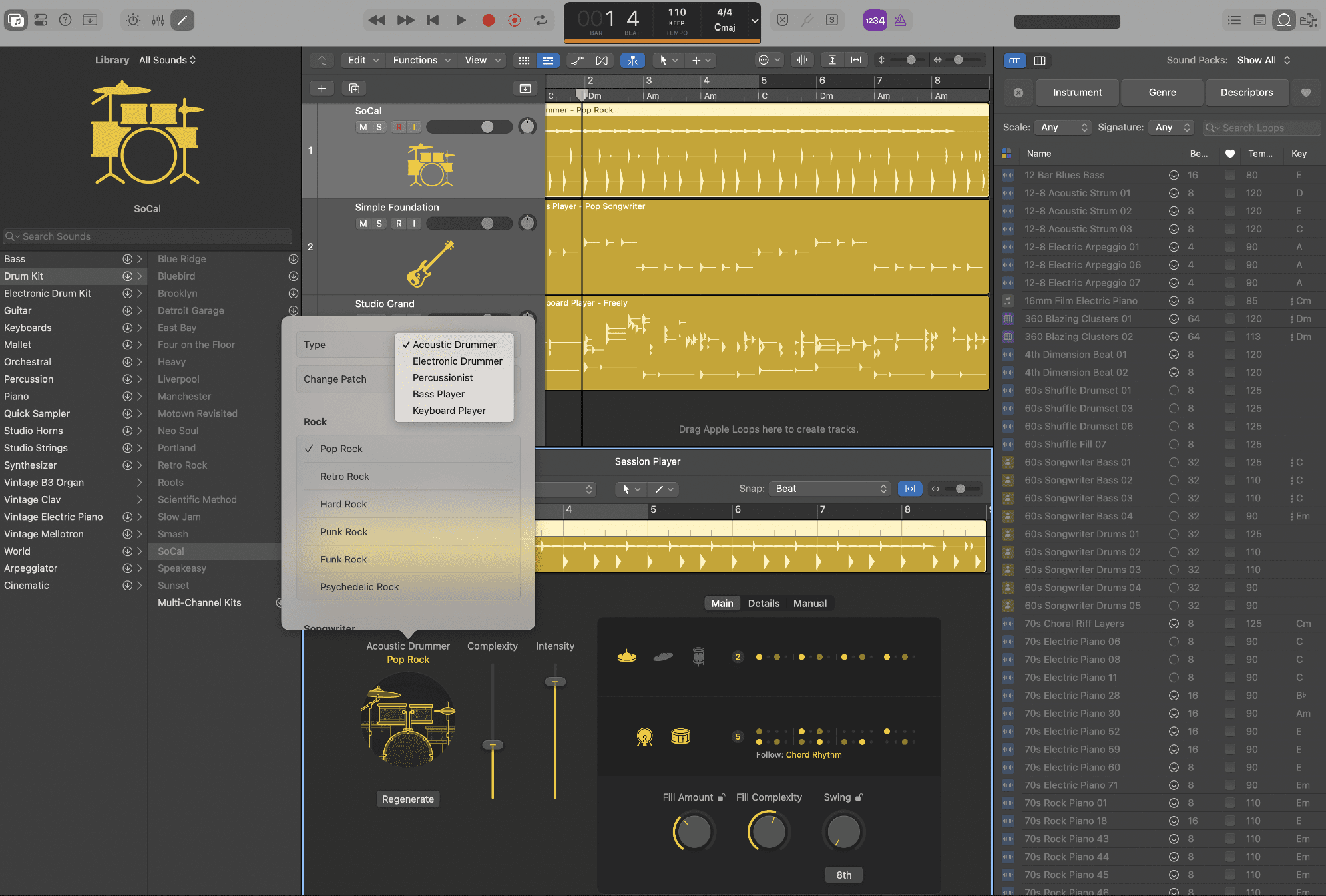Record-enable the SoCal track
This screenshot has width=1326, height=896.
[399, 127]
